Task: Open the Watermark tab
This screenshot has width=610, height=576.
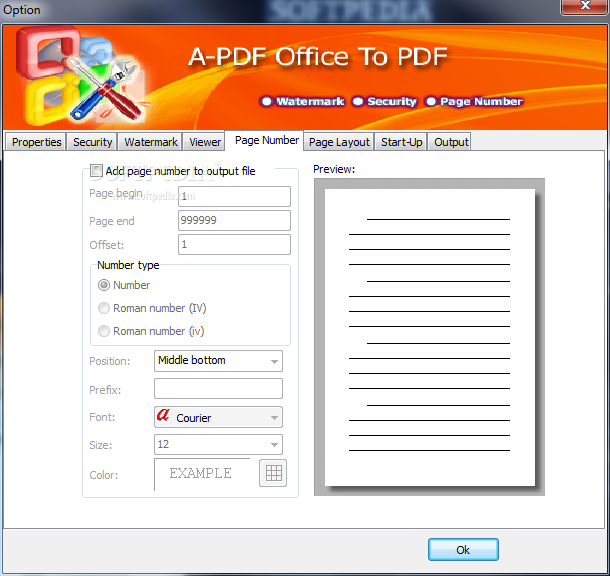Action: tap(150, 142)
